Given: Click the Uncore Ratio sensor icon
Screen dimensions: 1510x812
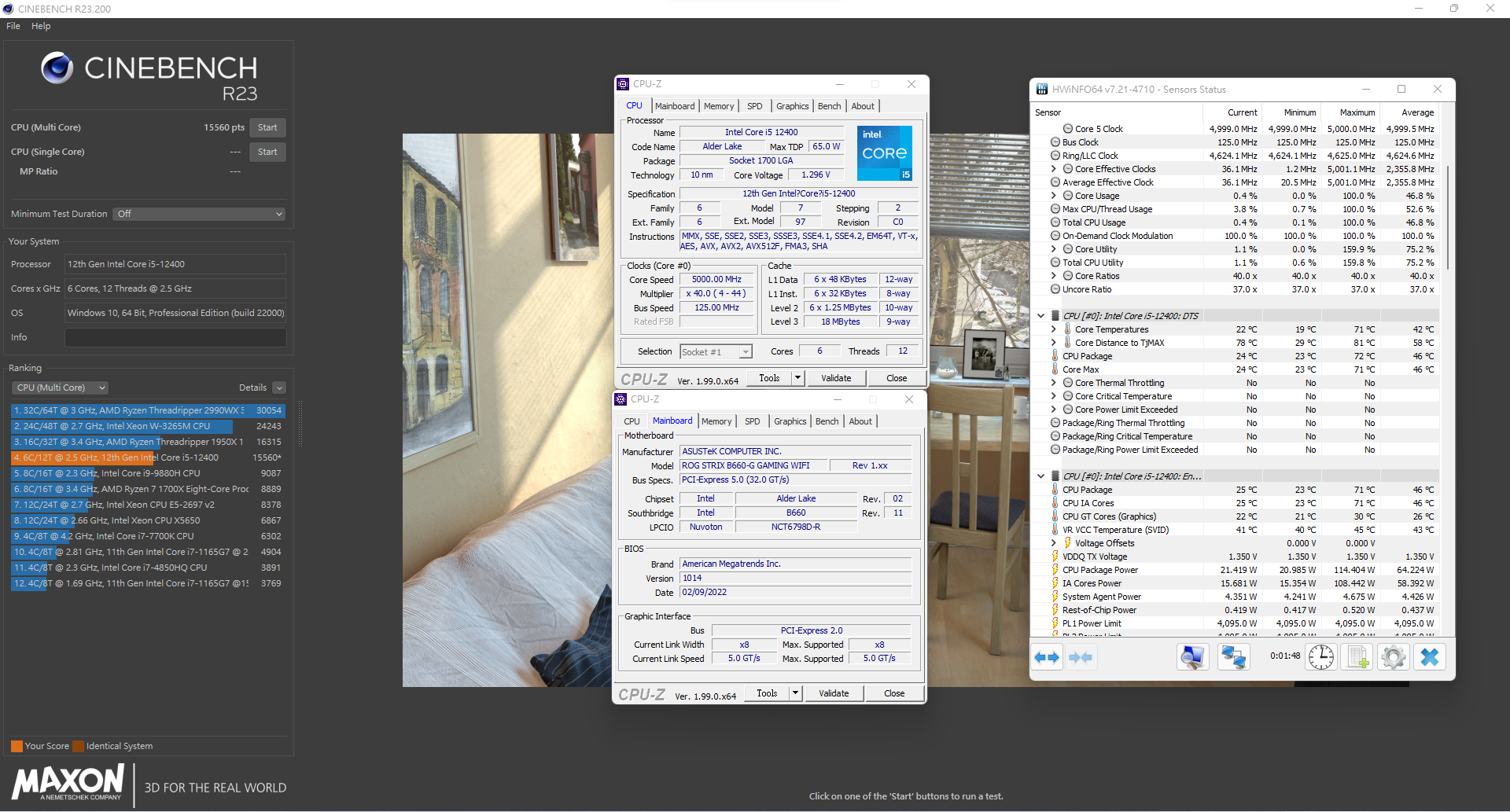Looking at the screenshot, I should point(1055,289).
